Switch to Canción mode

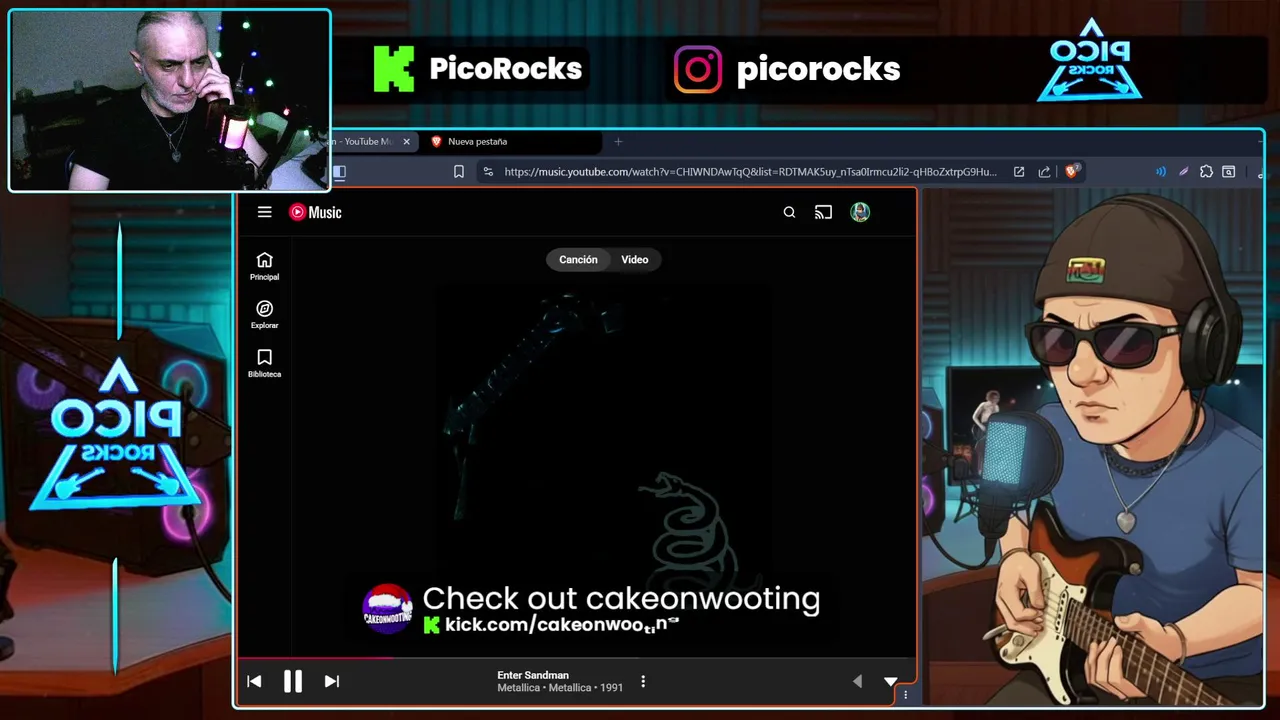(x=578, y=260)
